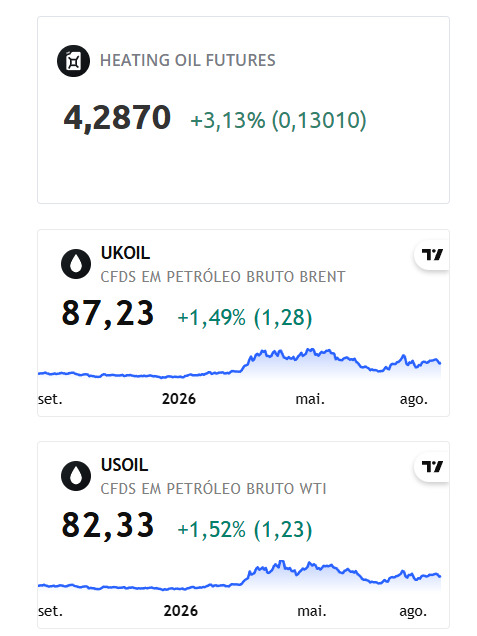
Task: Click the Heating Oil price 4,2870
Action: [x=117, y=118]
